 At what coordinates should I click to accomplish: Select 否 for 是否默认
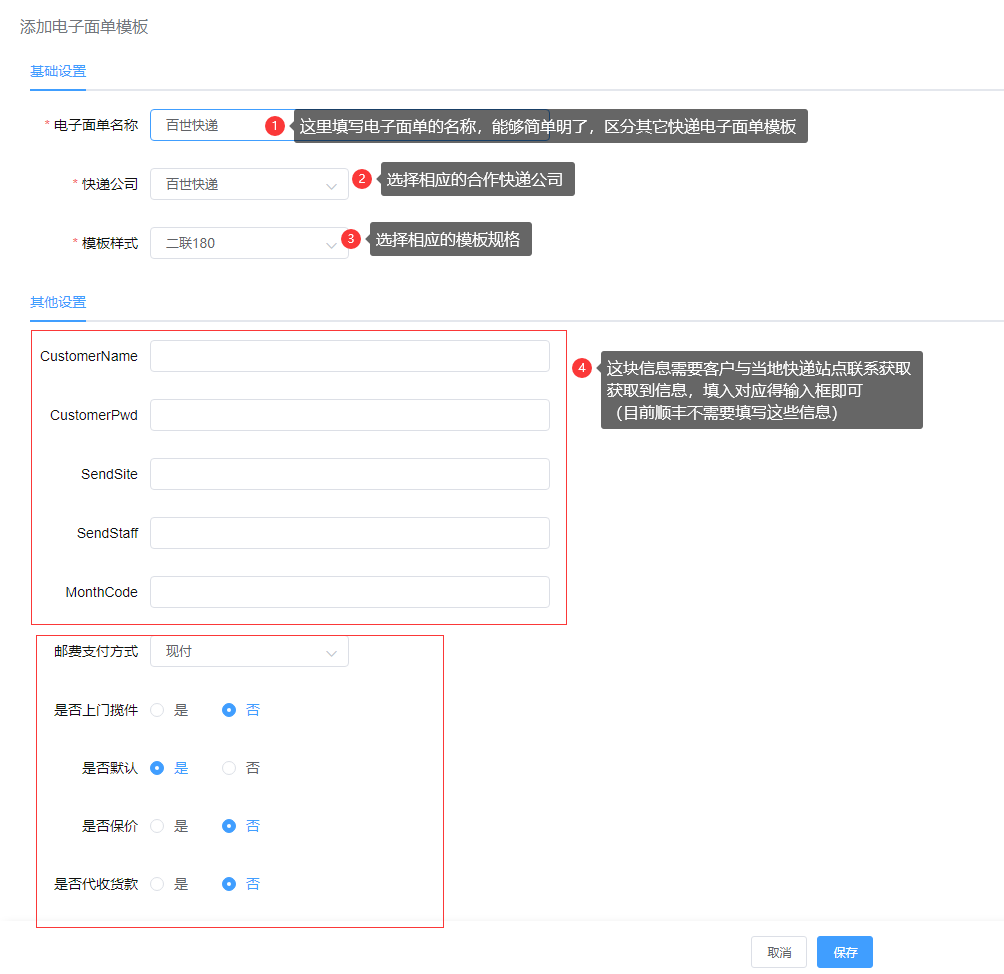click(229, 768)
